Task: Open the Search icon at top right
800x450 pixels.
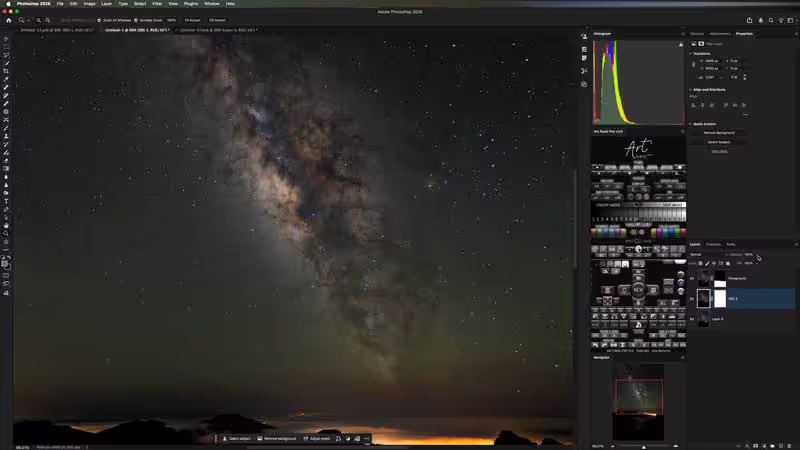Action: (x=771, y=20)
